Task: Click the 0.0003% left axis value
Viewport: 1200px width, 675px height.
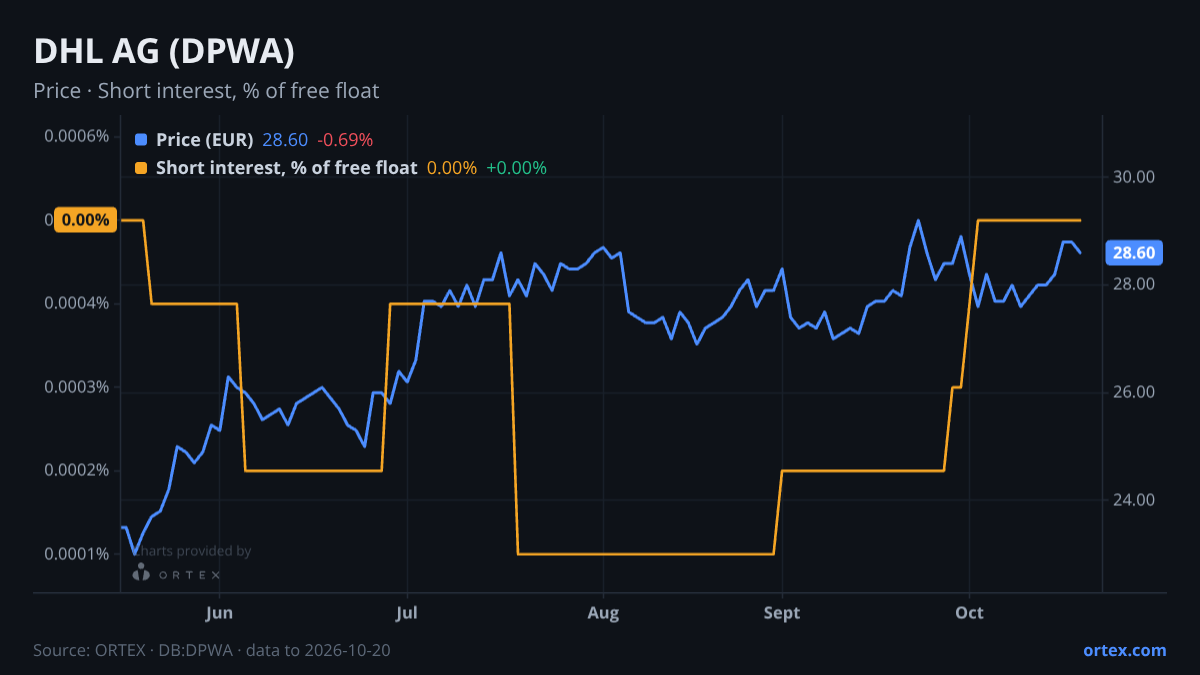Action: click(76, 387)
